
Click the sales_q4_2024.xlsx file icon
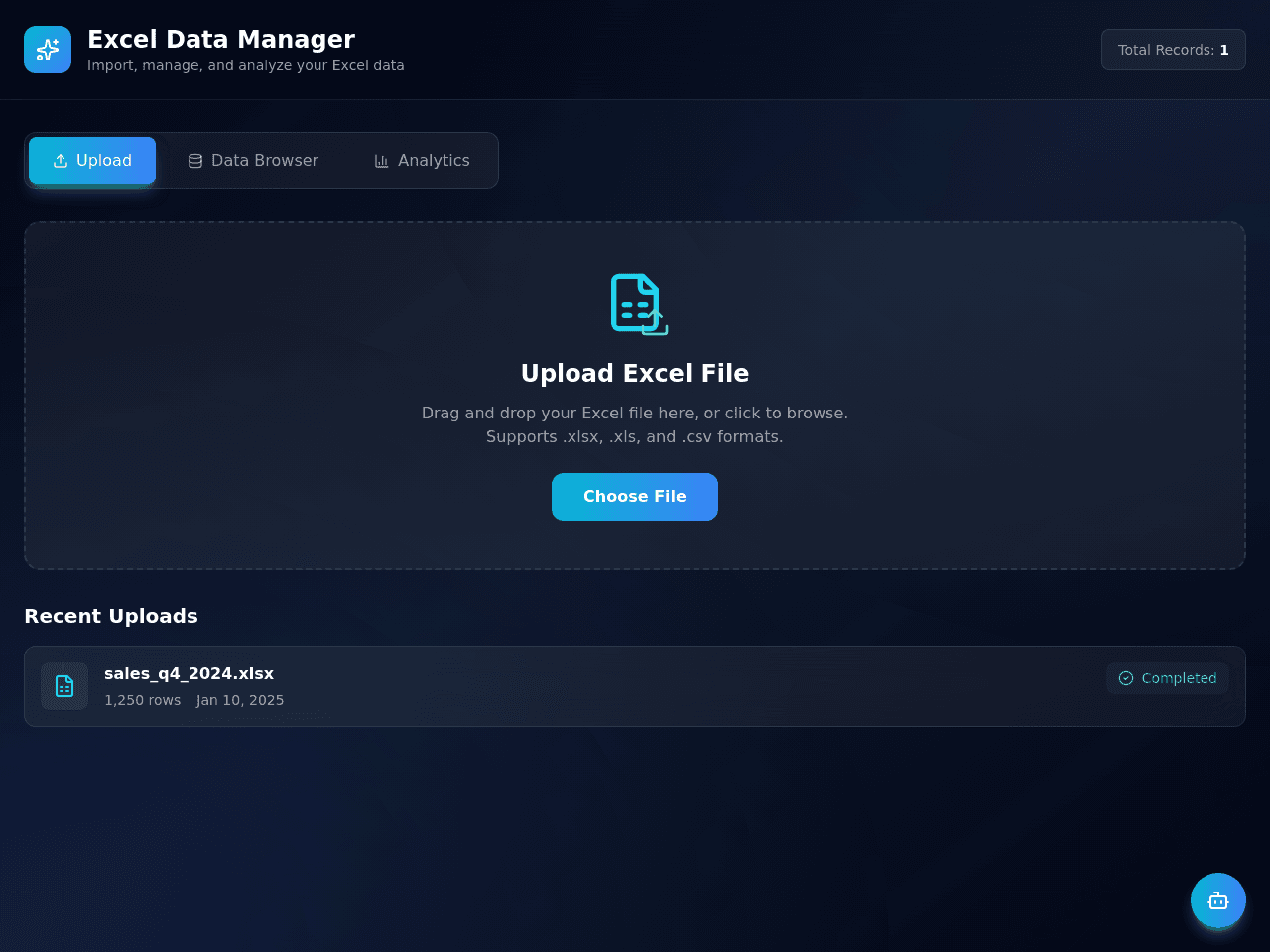coord(64,686)
